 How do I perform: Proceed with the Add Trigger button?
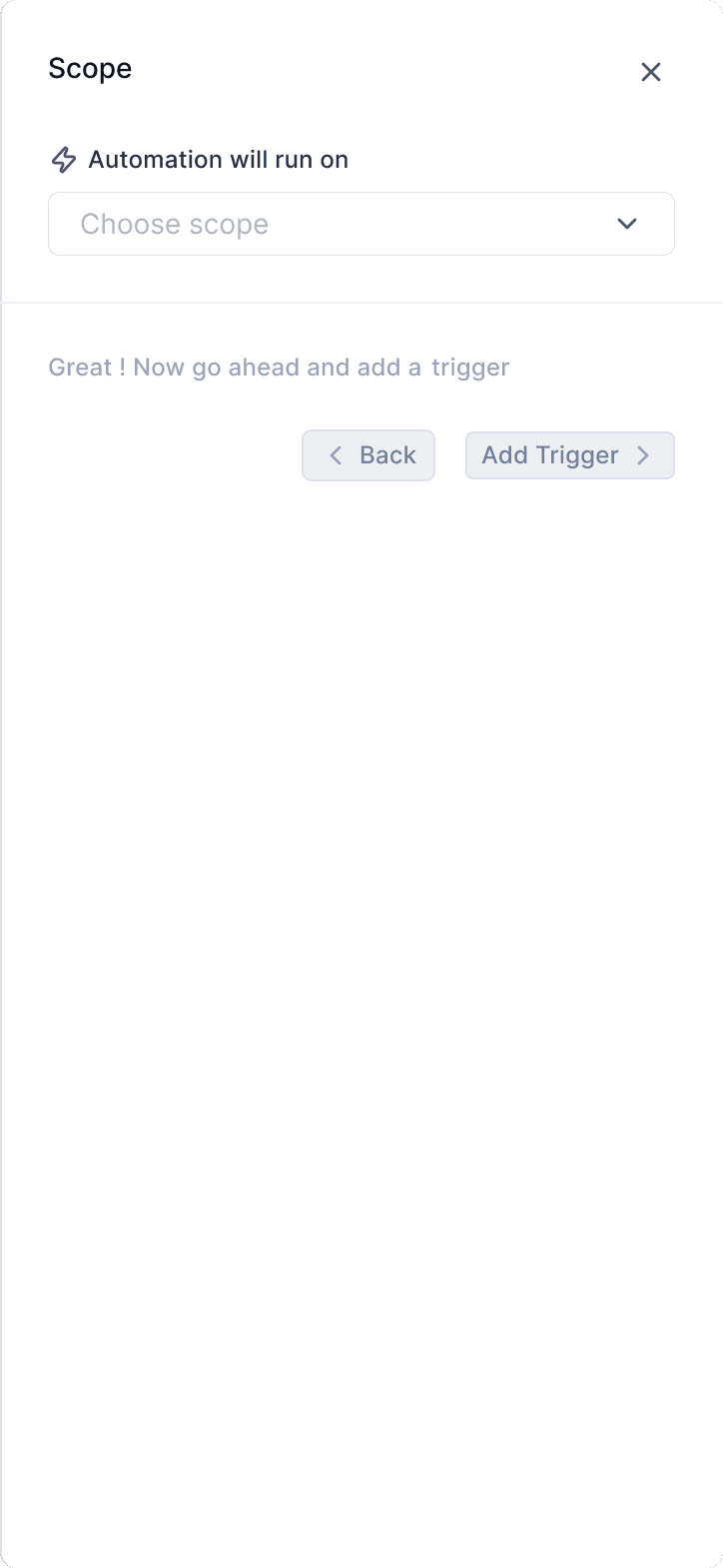570,455
